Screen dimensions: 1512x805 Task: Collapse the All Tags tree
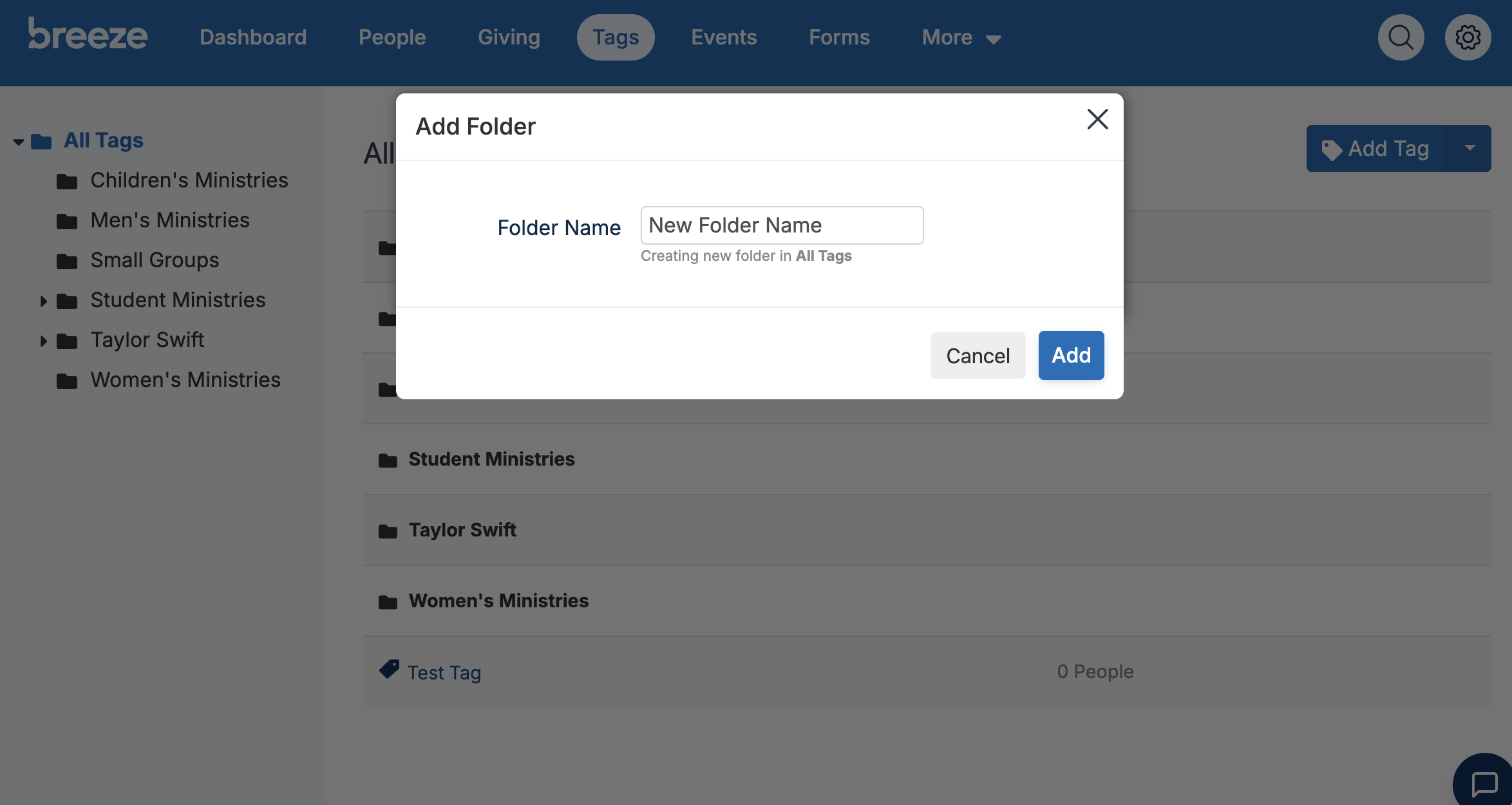[19, 142]
